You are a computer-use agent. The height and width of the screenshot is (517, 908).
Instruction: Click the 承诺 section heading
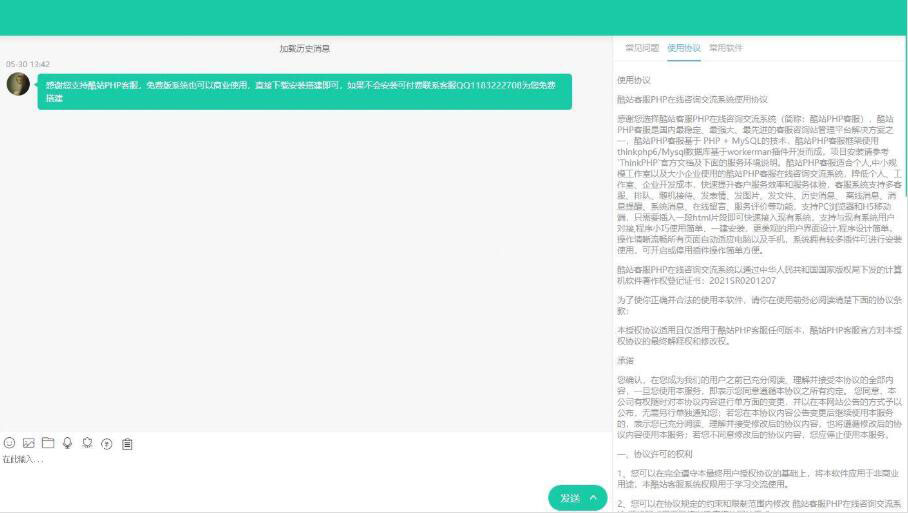pyautogui.click(x=625, y=360)
